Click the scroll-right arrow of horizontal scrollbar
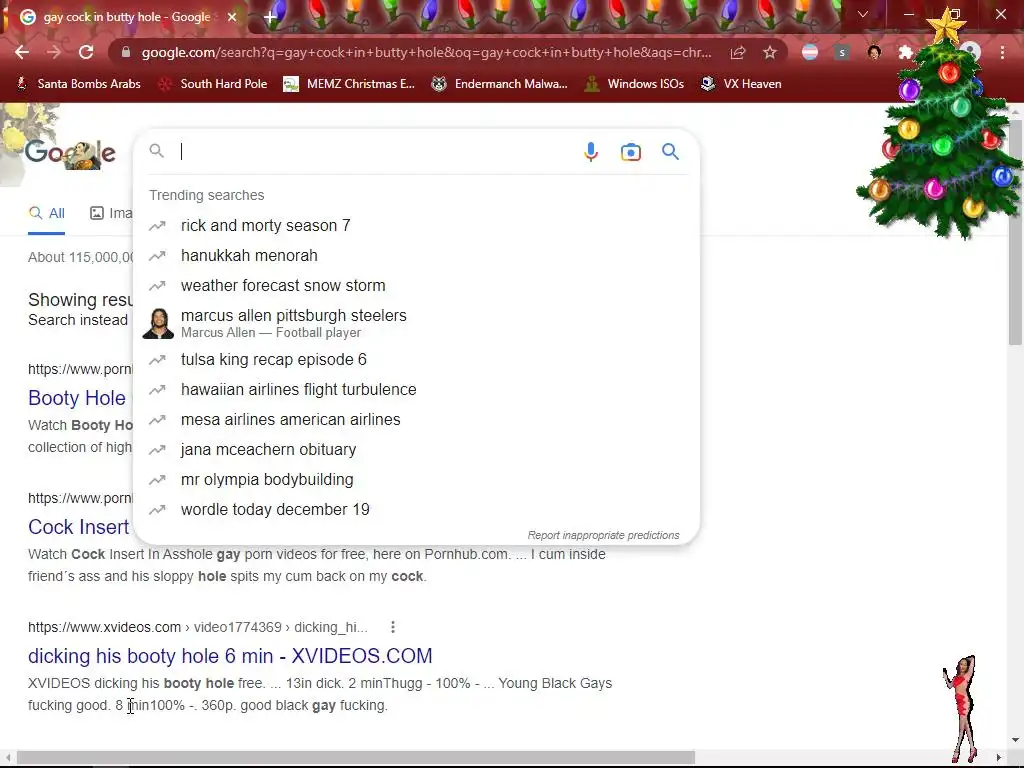Screen dimensions: 1024x768 pyautogui.click(x=999, y=758)
